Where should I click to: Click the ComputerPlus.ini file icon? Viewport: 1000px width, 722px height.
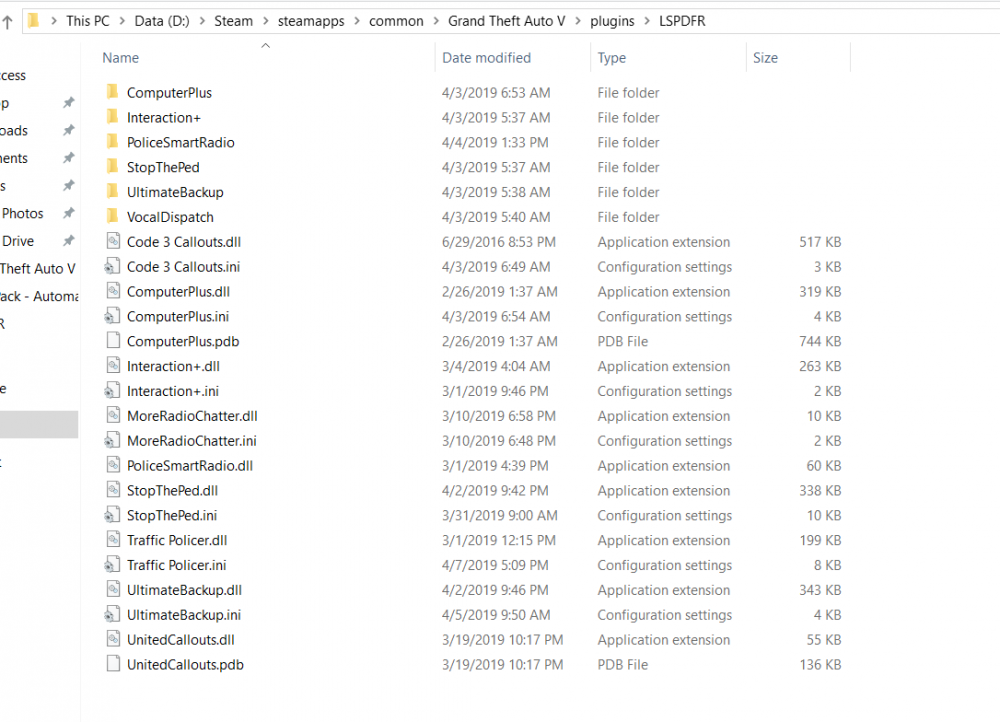pyautogui.click(x=112, y=316)
